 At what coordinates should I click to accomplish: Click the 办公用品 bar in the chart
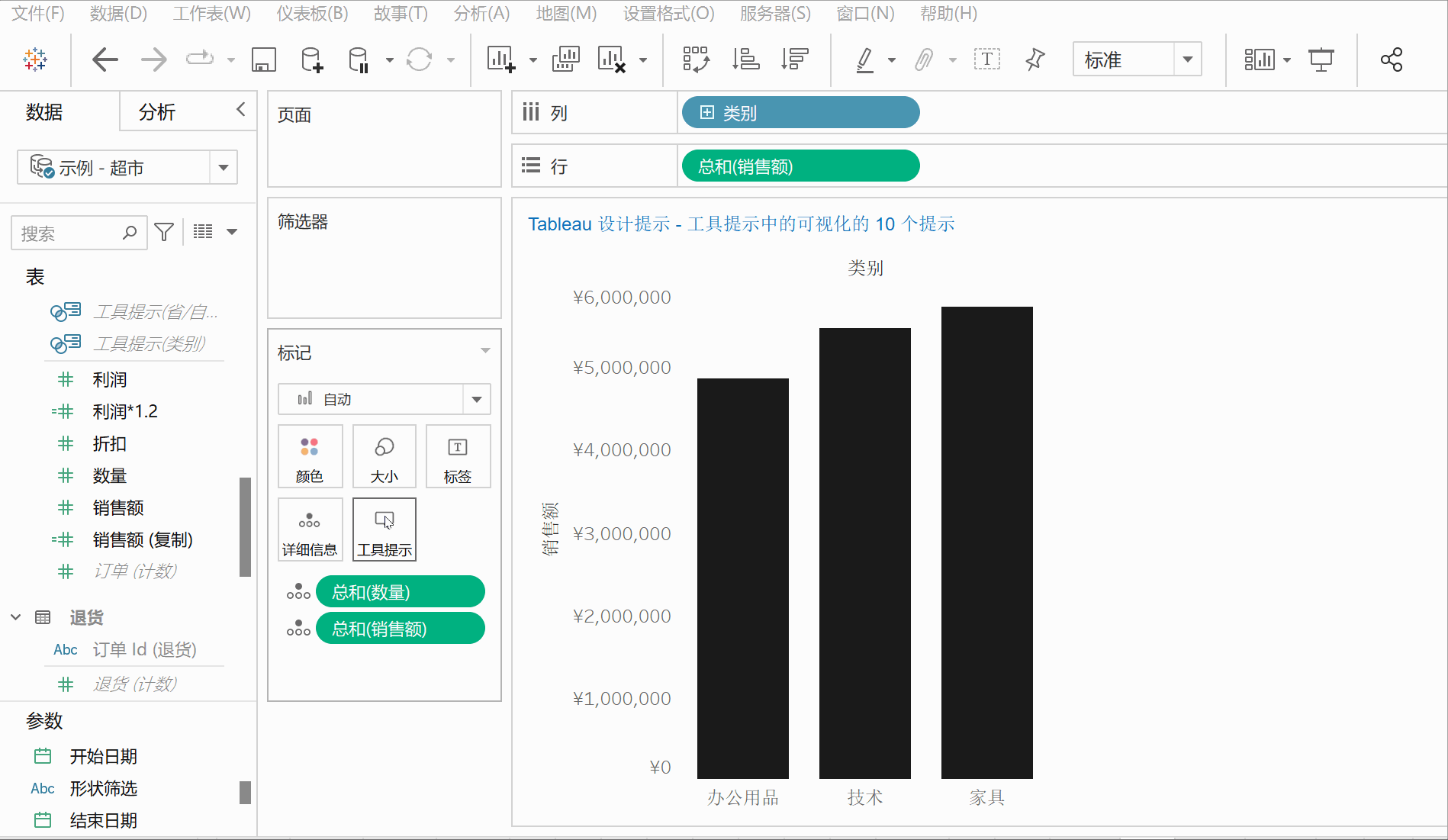[743, 578]
